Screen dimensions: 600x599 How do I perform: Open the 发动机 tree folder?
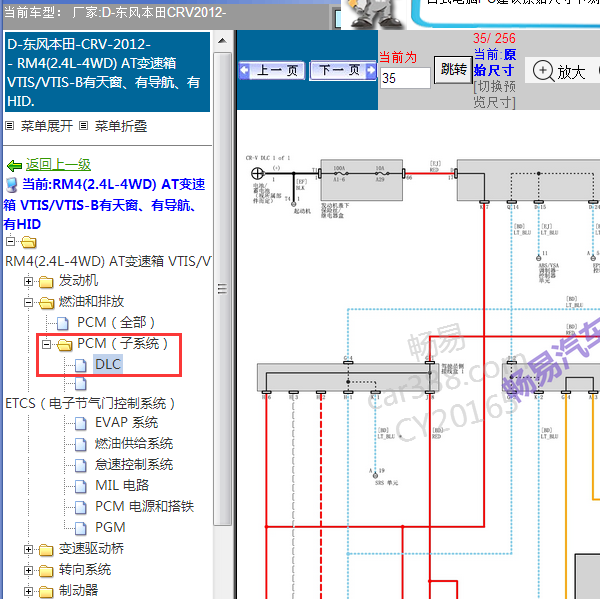(x=78, y=281)
